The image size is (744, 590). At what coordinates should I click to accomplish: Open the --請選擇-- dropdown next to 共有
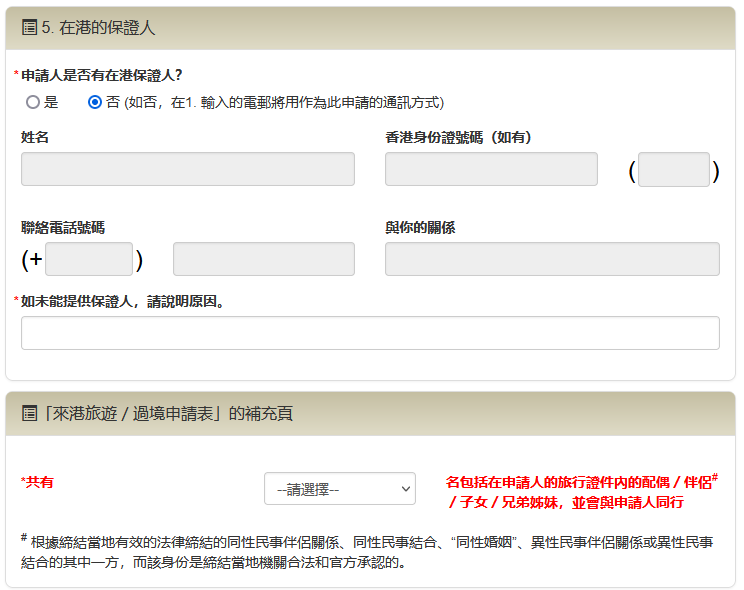(340, 489)
